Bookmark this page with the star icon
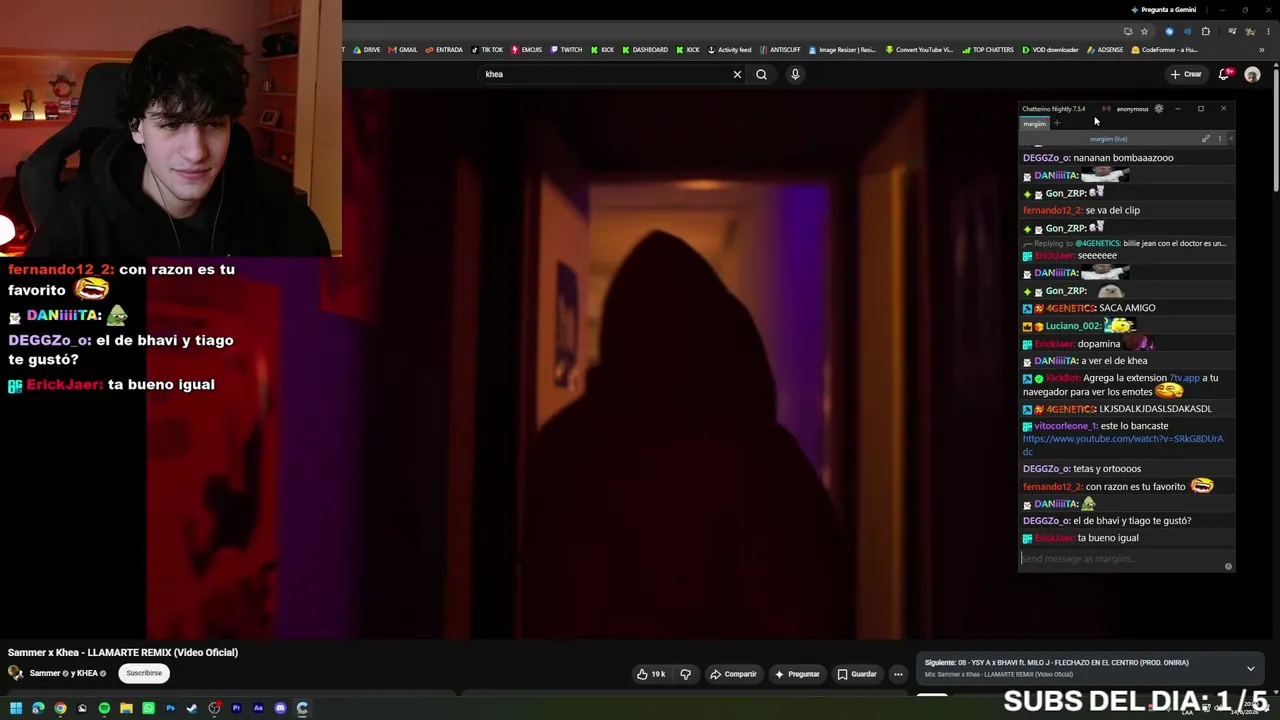Viewport: 1280px width, 720px height. [1145, 31]
